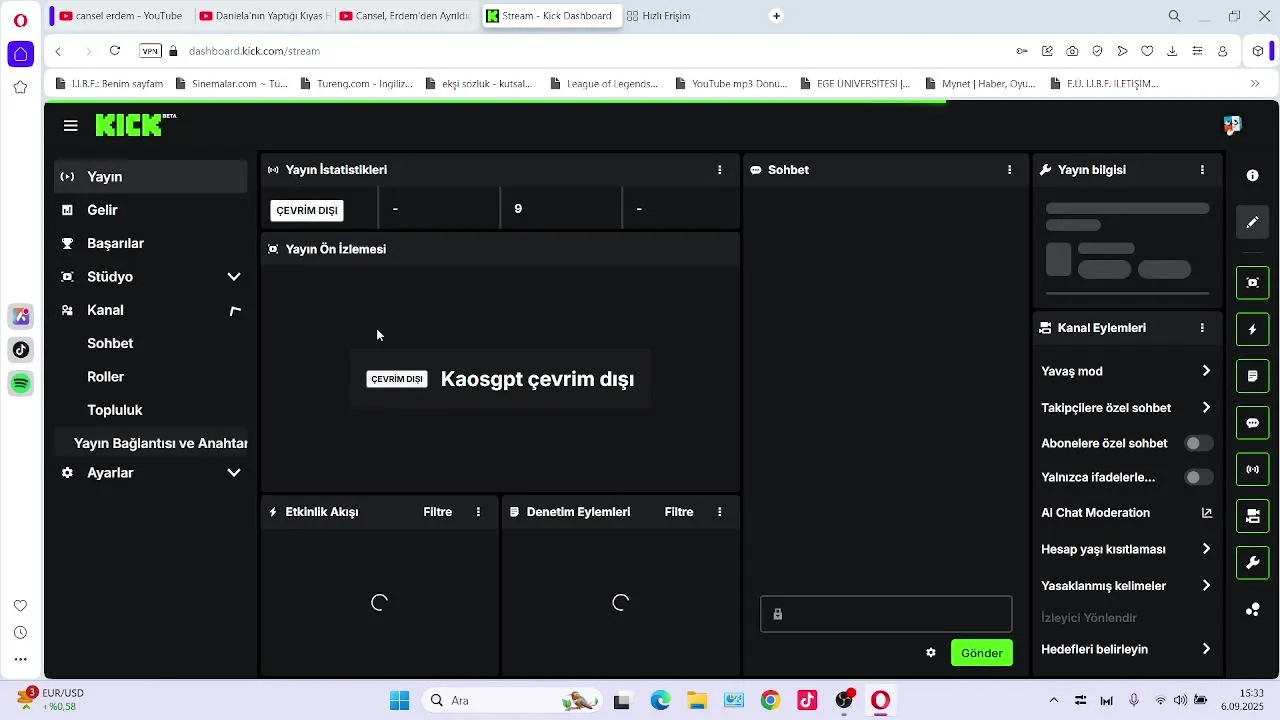
Task: Open League of Legends bookmark
Action: pyautogui.click(x=603, y=84)
